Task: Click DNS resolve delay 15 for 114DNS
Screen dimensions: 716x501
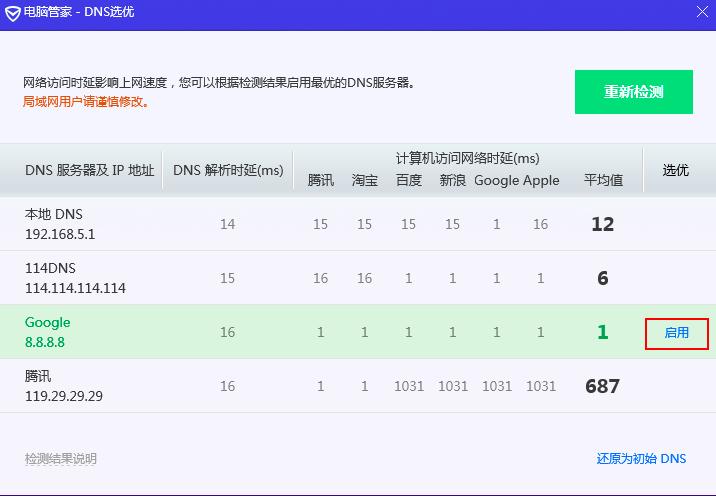Action: pos(227,278)
